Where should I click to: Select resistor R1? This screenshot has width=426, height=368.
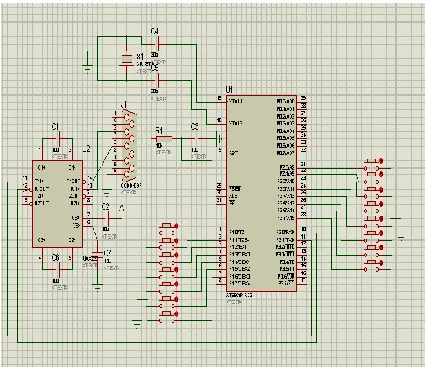163,138
